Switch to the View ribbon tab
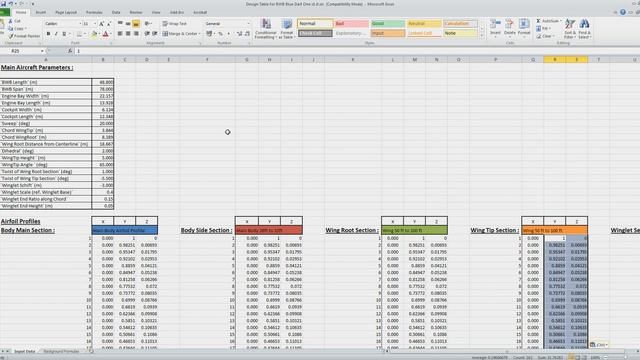Screen dimensions: 640x360 coord(156,12)
